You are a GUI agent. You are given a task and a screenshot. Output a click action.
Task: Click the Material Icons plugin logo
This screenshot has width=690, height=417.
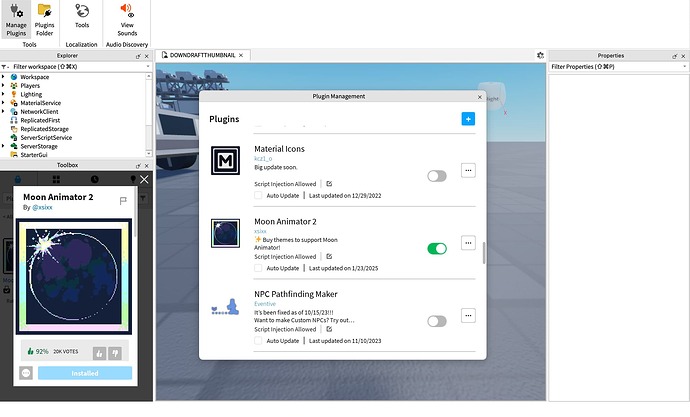tap(225, 161)
